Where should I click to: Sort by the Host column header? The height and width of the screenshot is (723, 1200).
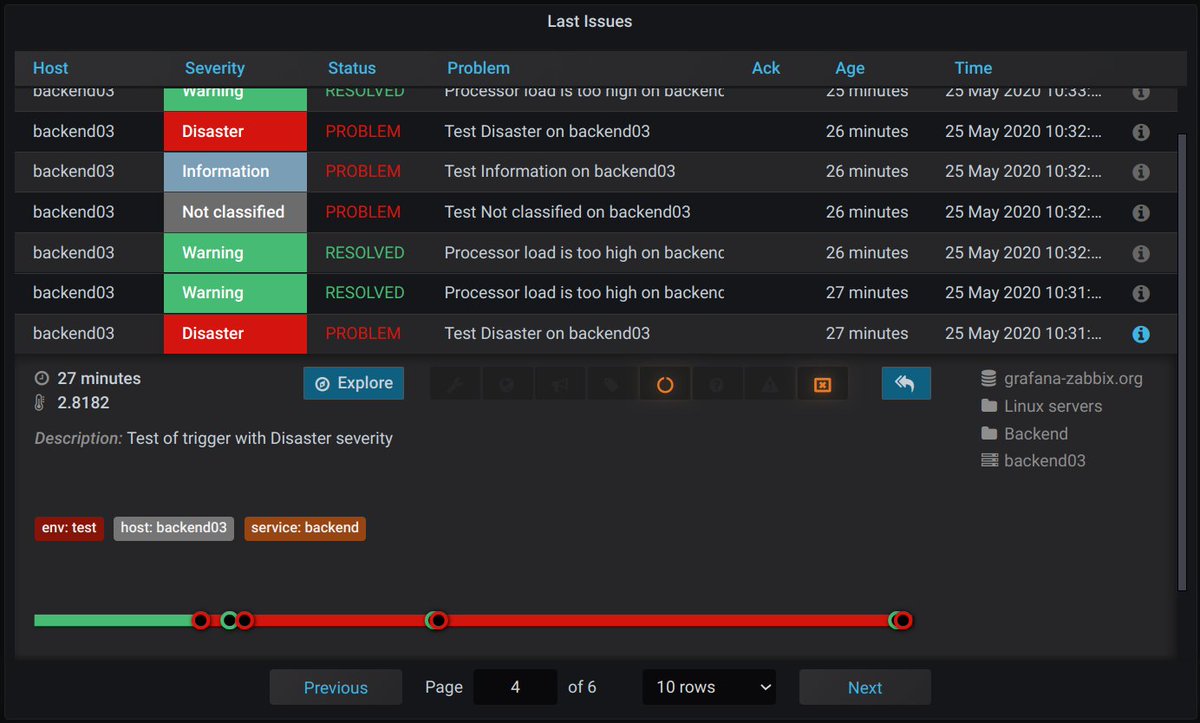(51, 68)
